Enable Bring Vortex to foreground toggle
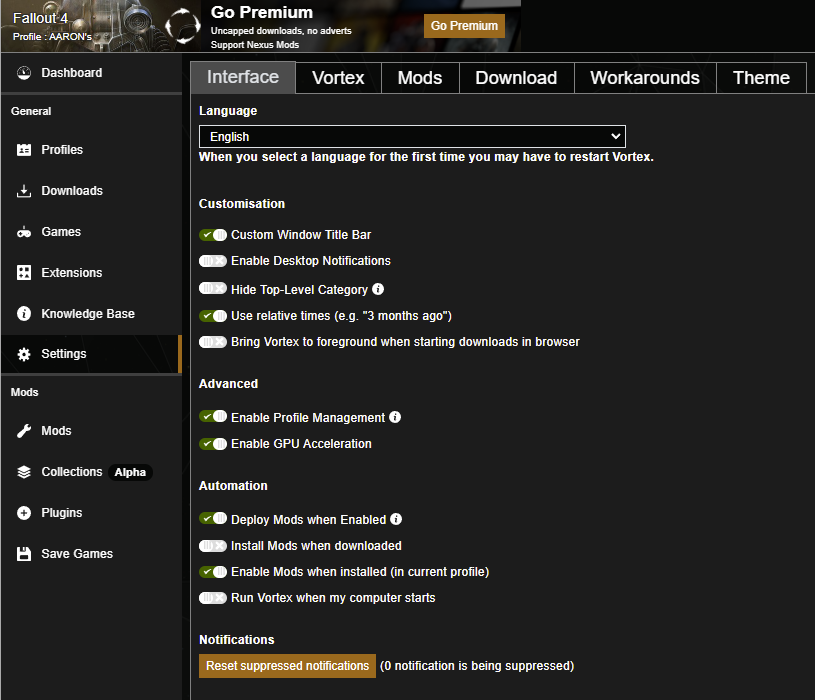The image size is (815, 700). tap(213, 342)
